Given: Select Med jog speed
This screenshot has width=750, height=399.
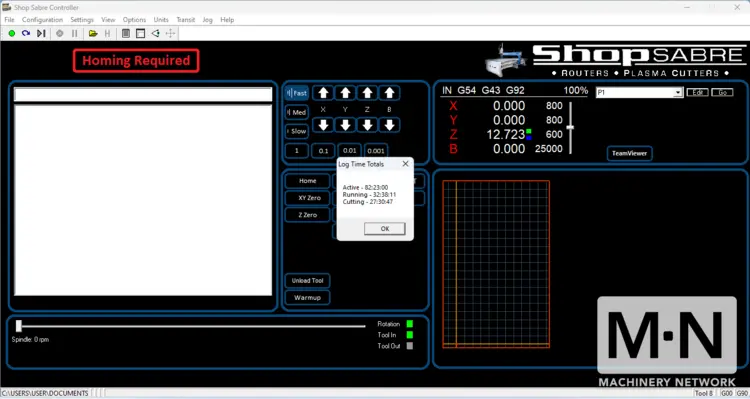Looking at the screenshot, I should [x=297, y=112].
